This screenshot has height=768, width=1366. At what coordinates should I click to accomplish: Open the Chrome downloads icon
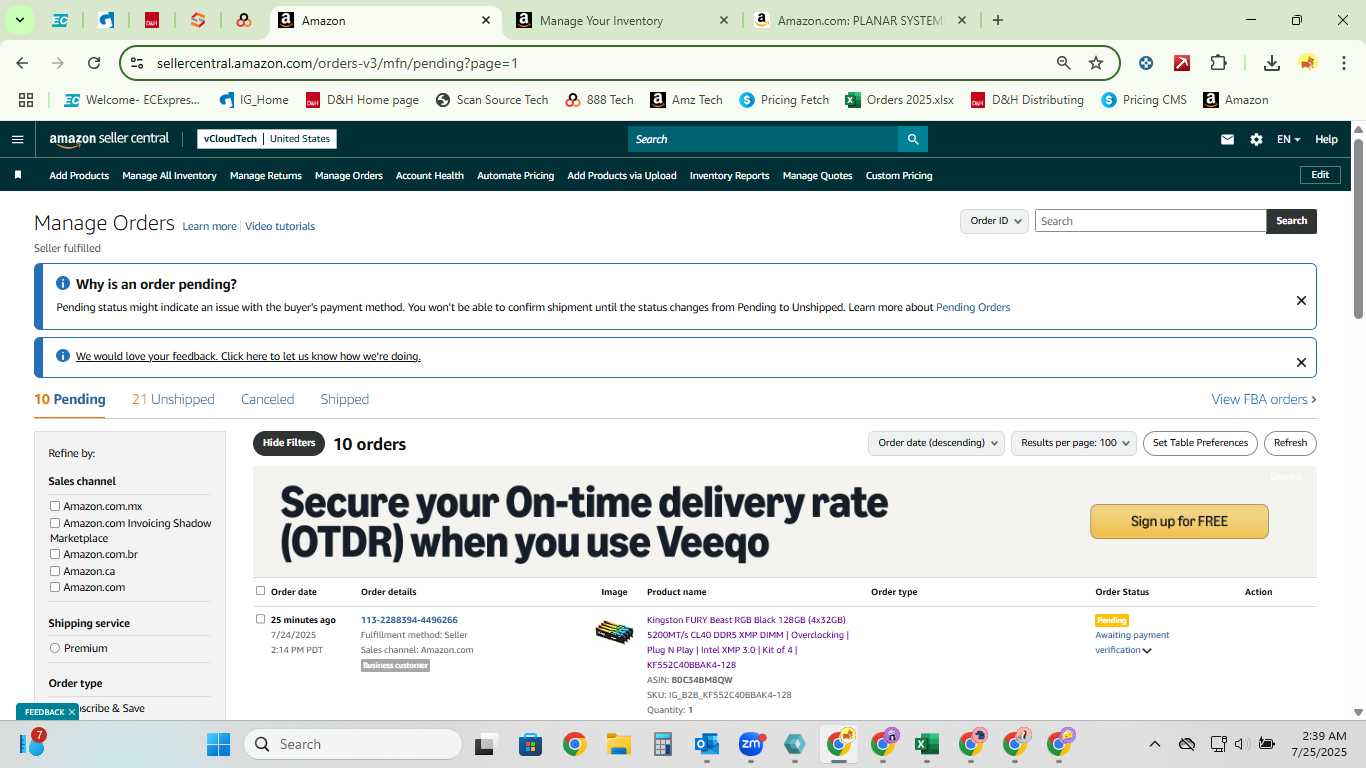click(x=1272, y=63)
